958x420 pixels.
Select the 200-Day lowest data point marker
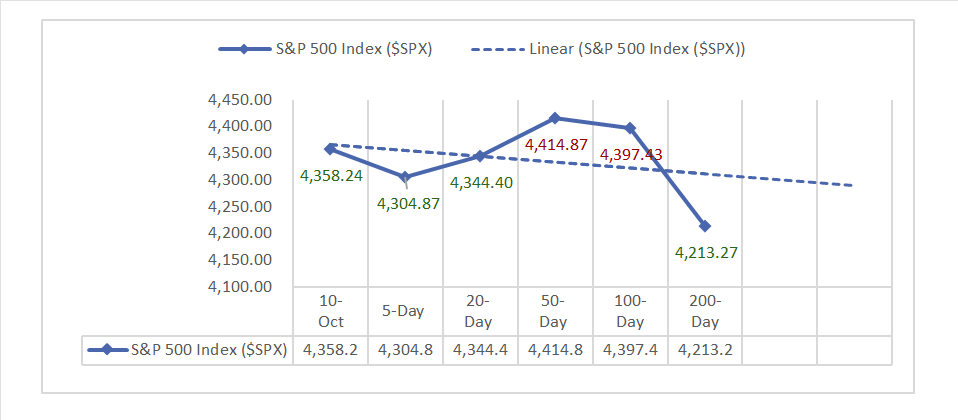click(705, 226)
